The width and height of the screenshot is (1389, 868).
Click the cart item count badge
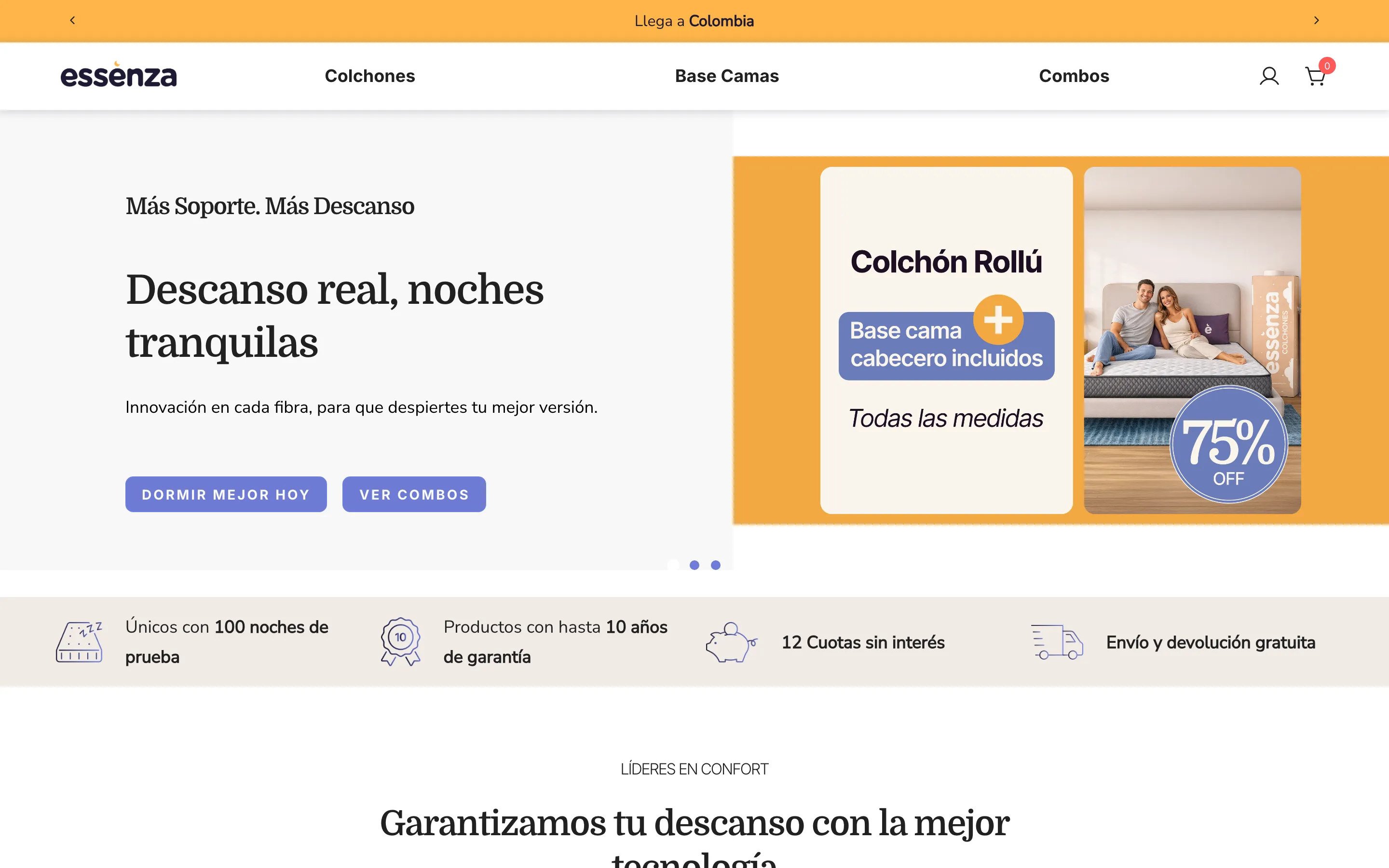[x=1327, y=66]
